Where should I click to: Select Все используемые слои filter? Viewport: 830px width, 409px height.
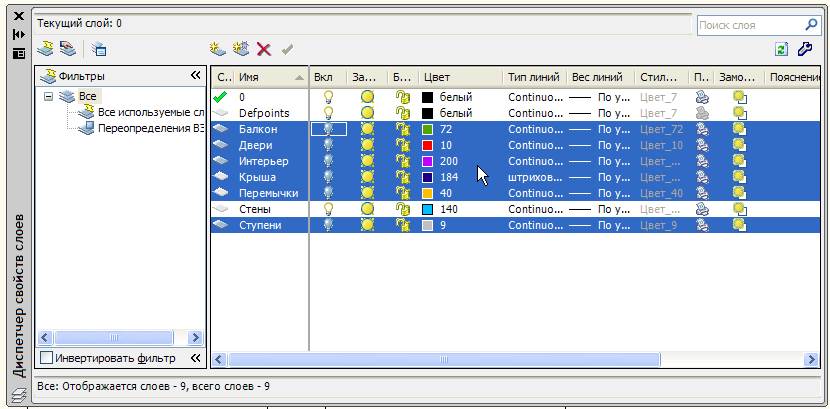tap(151, 113)
